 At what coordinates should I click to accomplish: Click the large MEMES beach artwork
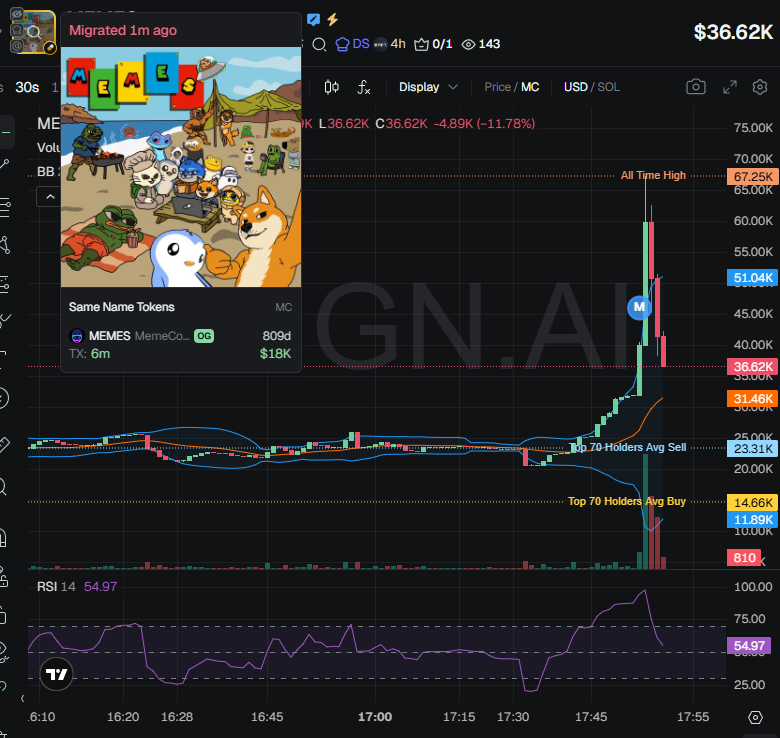point(181,167)
